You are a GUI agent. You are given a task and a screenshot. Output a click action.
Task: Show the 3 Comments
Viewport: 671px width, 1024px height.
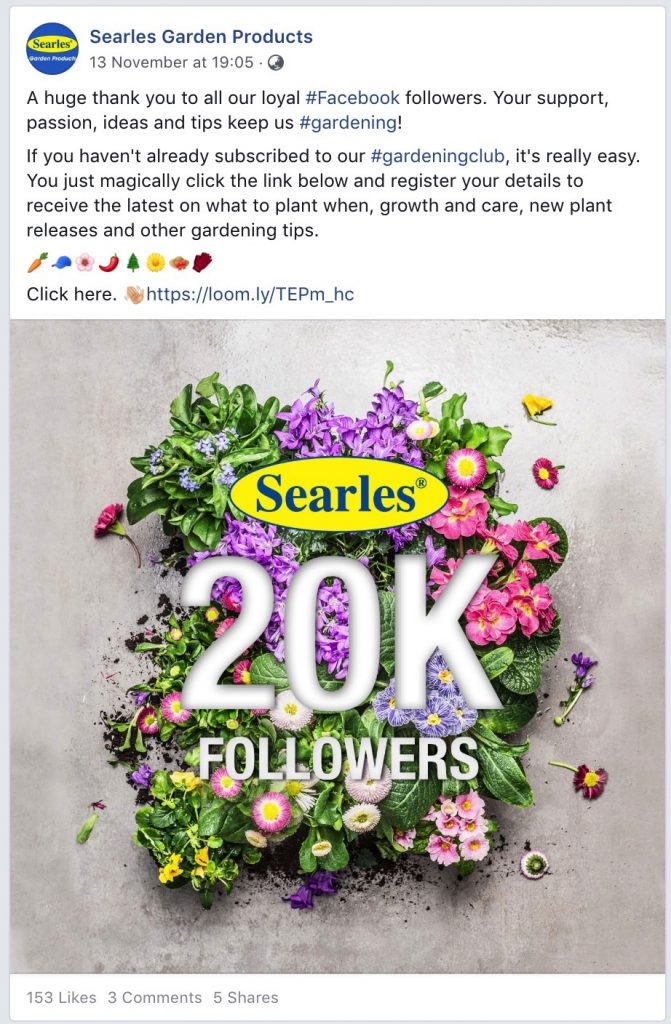(155, 997)
